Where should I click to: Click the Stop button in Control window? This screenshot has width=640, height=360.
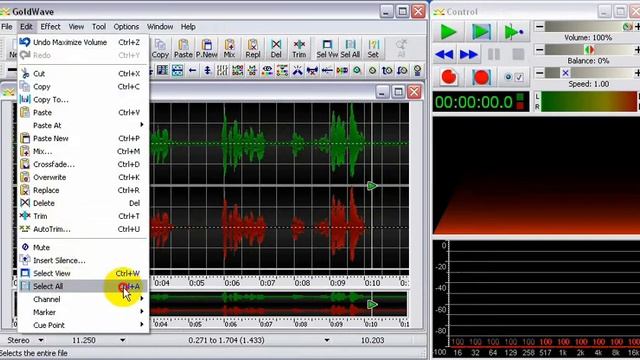518,54
